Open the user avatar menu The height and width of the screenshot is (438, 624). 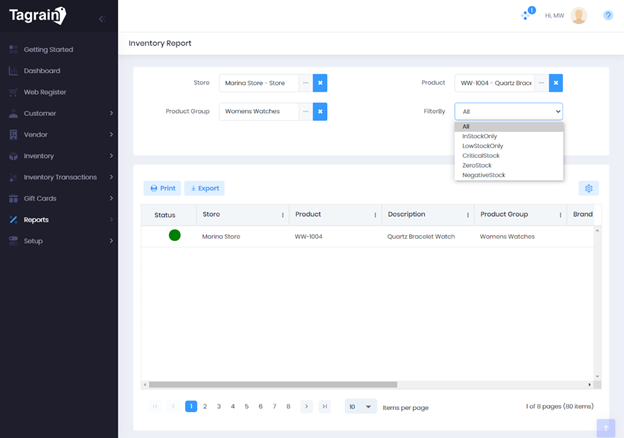click(x=578, y=16)
